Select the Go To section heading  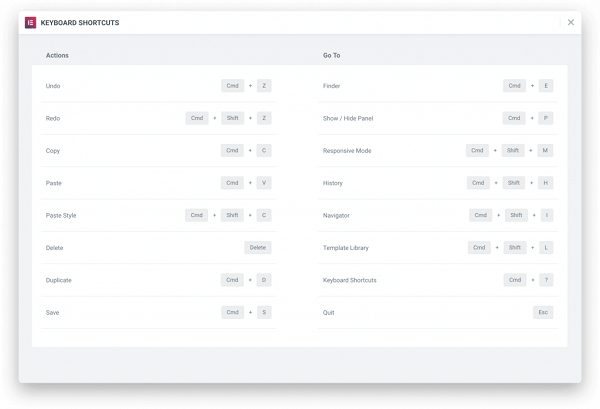(x=331, y=55)
